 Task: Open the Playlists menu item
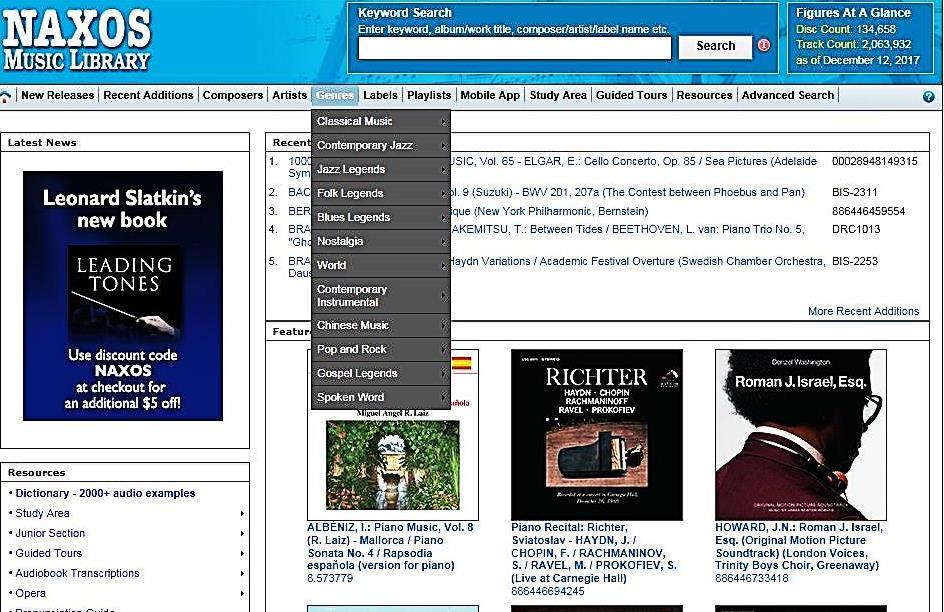coord(429,95)
